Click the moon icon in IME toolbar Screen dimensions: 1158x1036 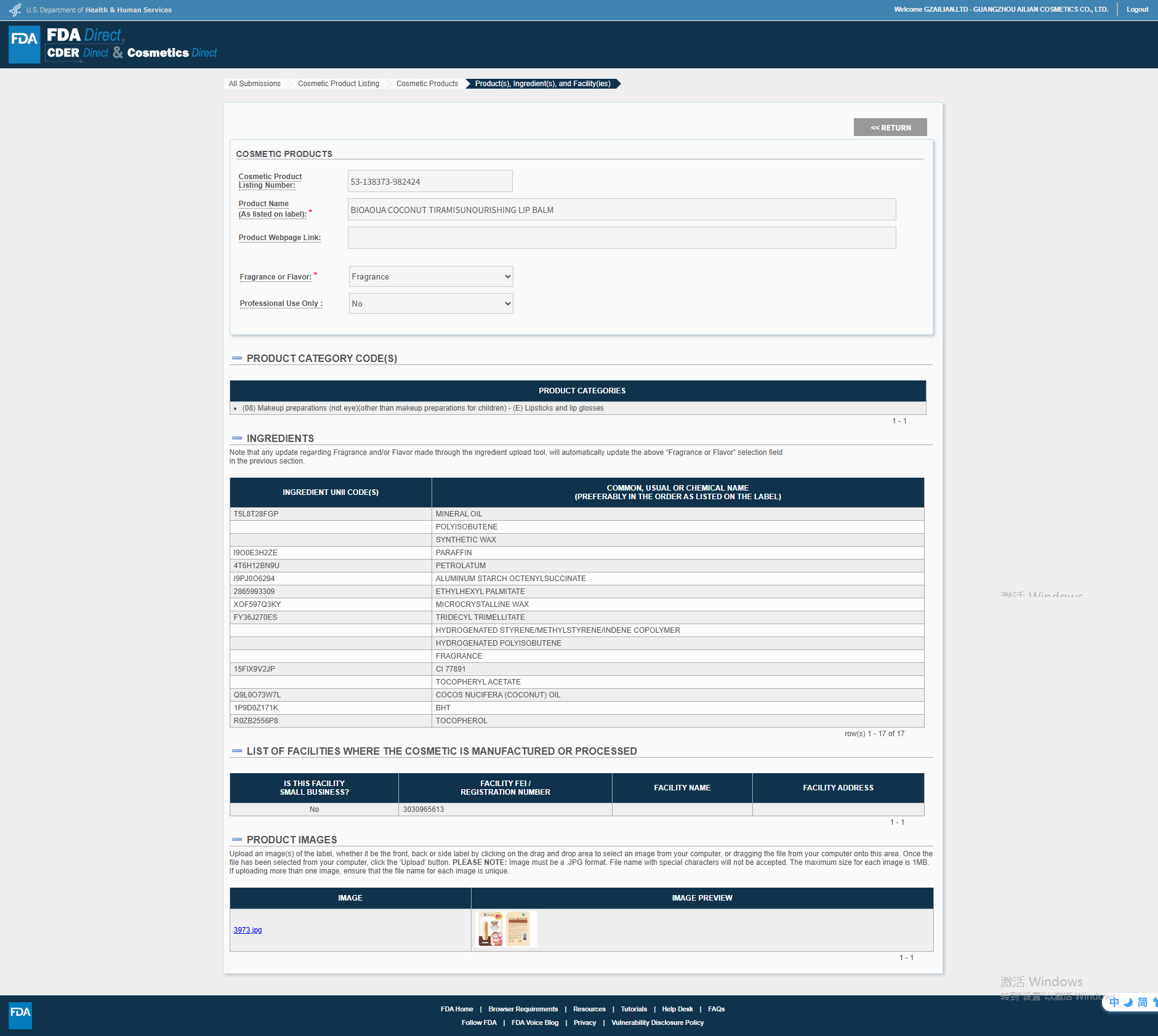pos(1128,1002)
